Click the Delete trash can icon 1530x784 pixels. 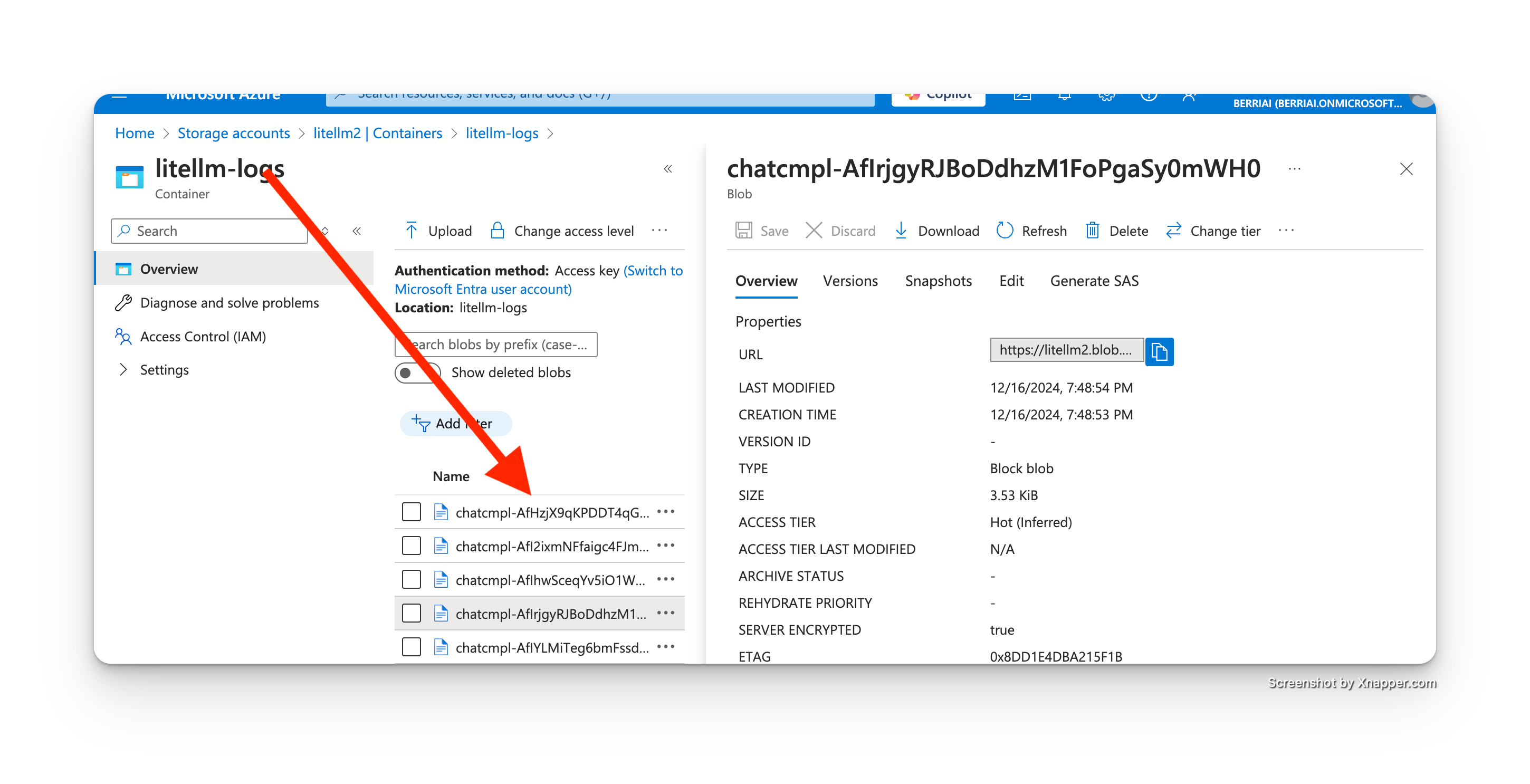click(x=1092, y=231)
